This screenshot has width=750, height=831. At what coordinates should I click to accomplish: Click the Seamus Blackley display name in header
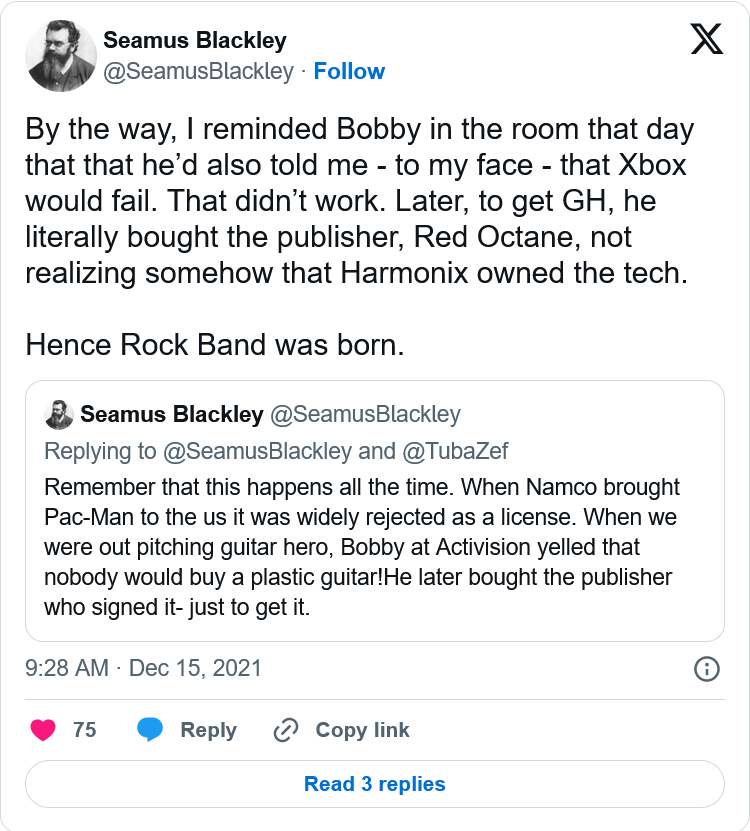(195, 41)
